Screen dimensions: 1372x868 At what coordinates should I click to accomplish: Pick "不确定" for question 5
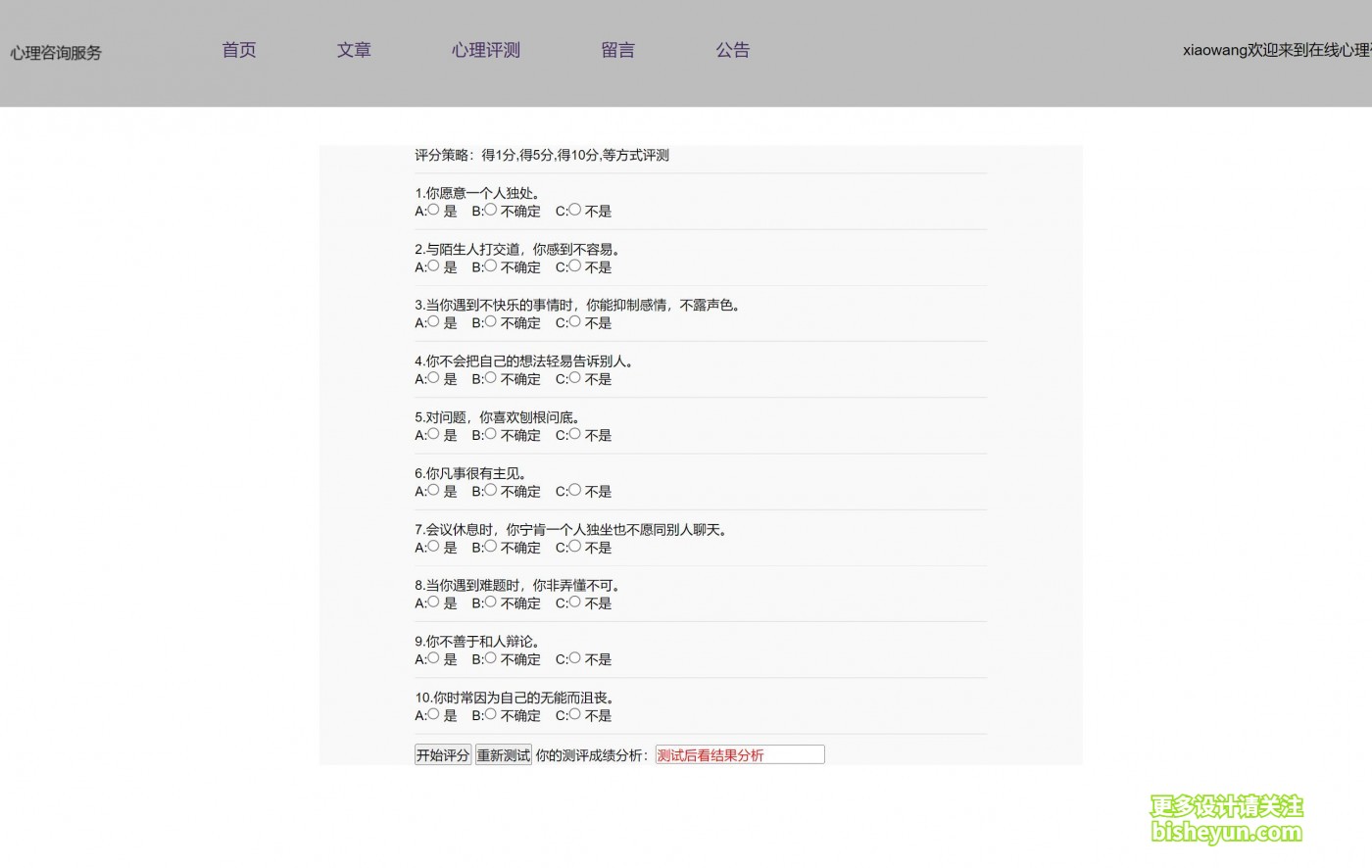489,435
